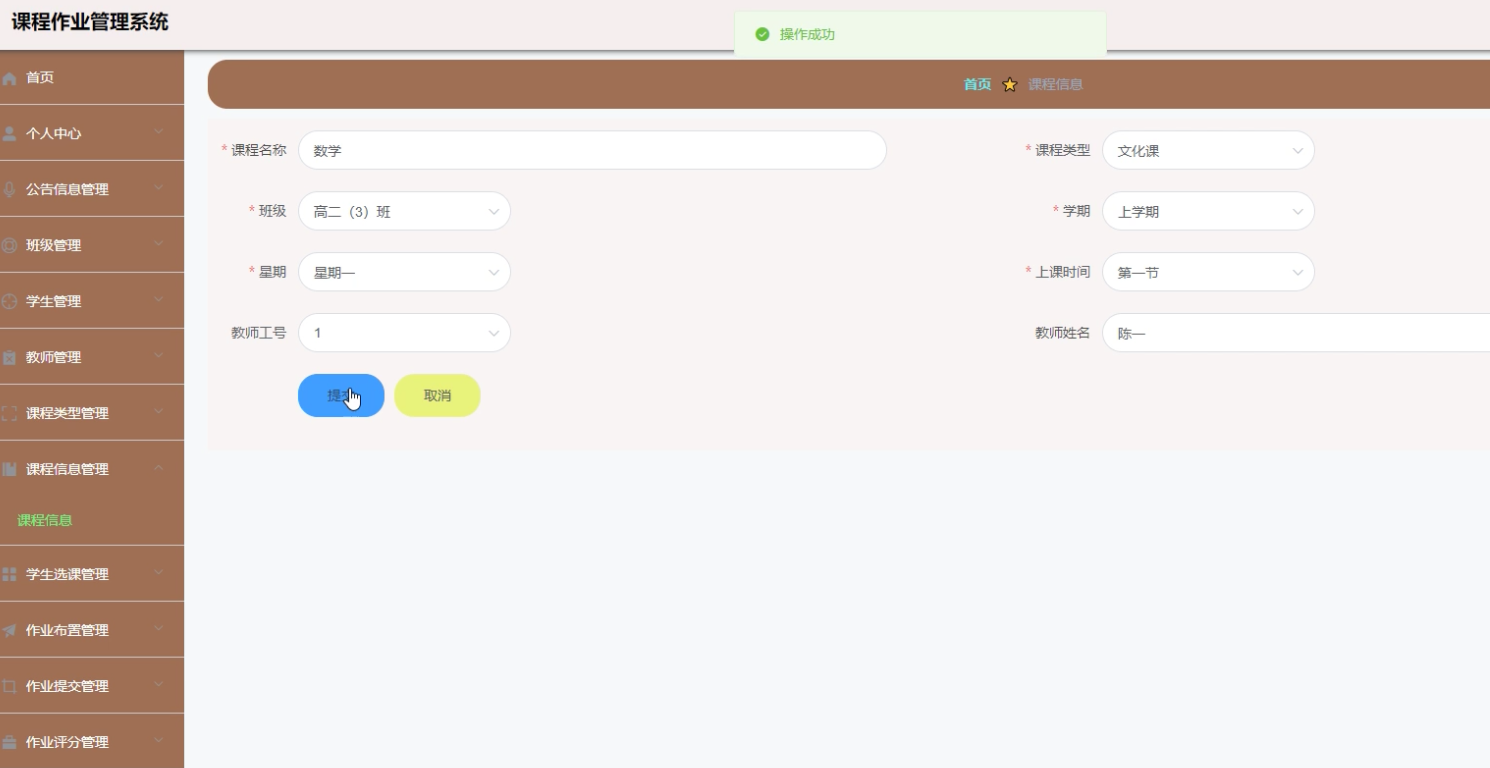Open the 学期 dropdown showing 上学期
Viewport: 1490px width, 768px height.
[1208, 212]
